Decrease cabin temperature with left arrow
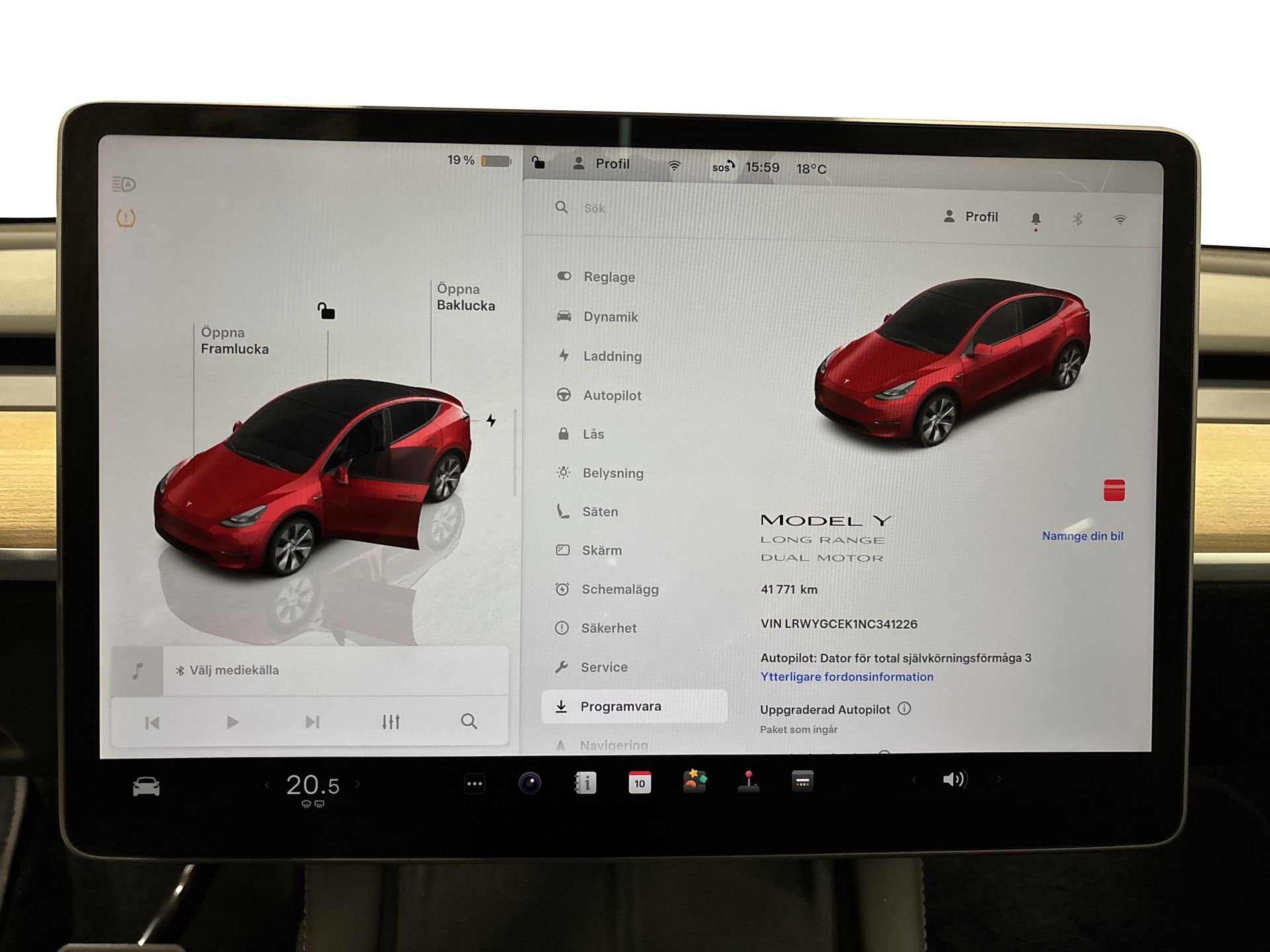1270x952 pixels. point(267,785)
